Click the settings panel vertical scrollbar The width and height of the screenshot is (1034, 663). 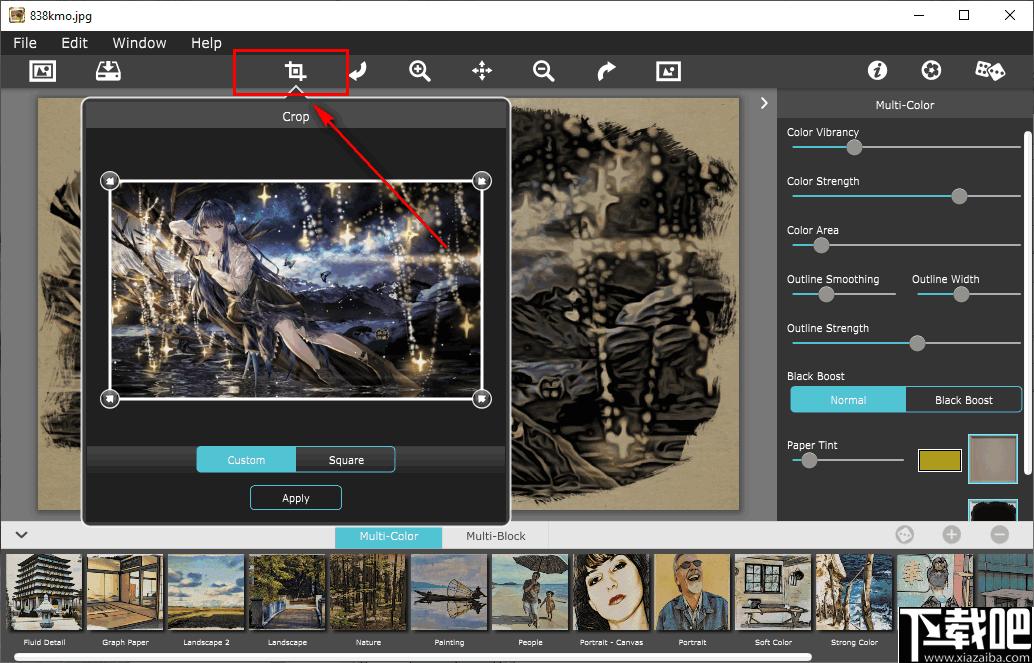tap(1027, 302)
